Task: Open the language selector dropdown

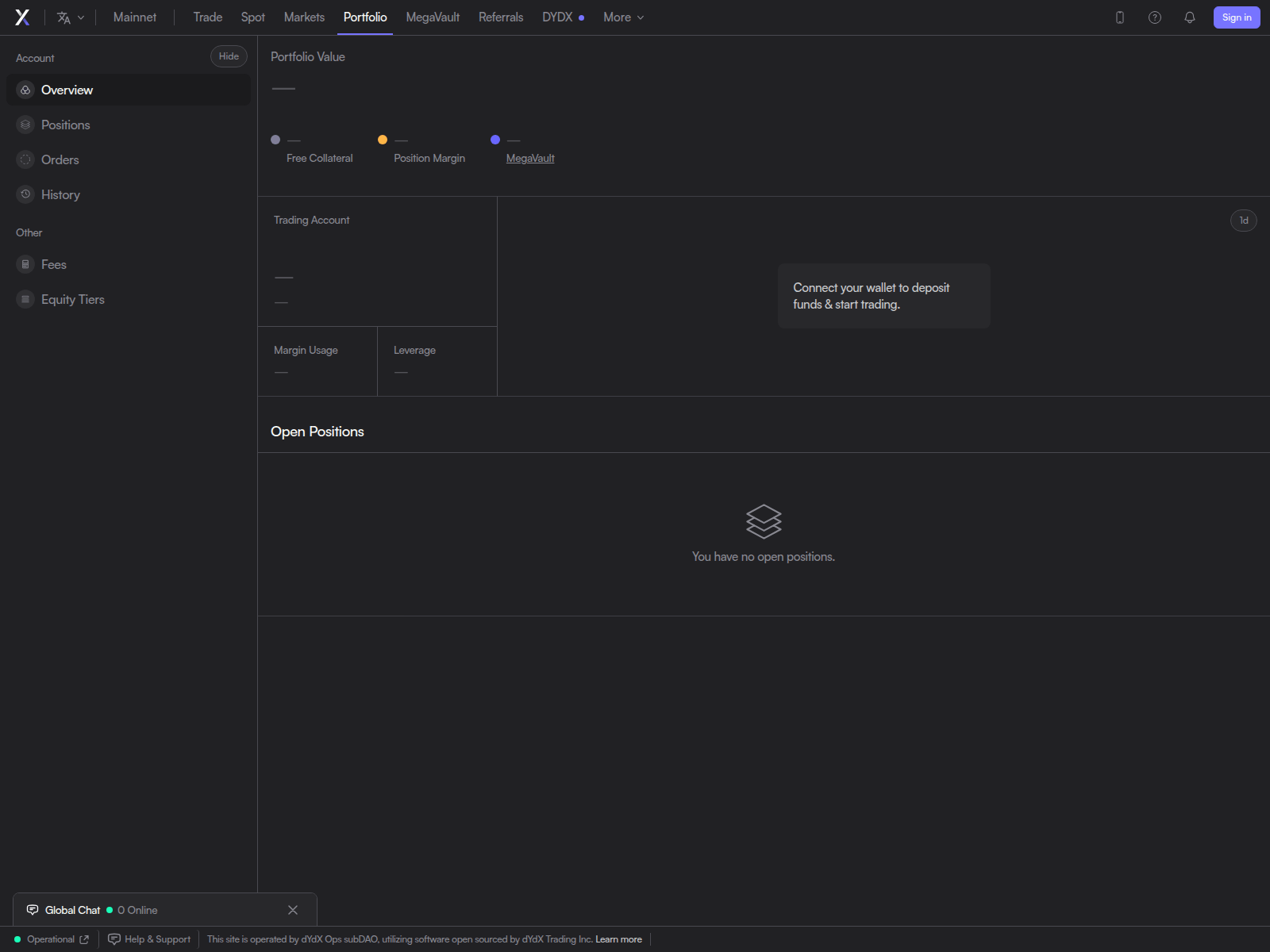Action: point(71,17)
